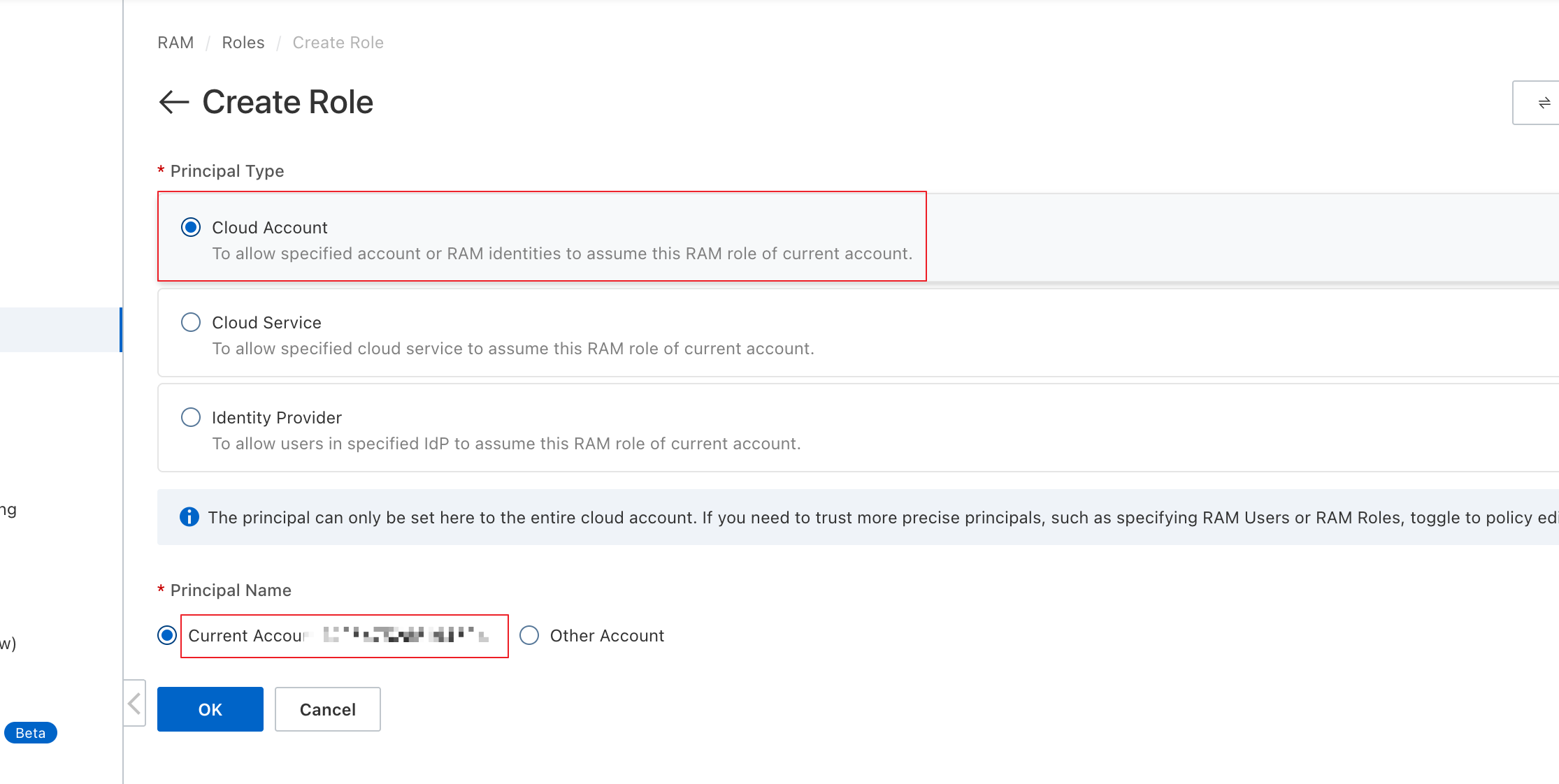
Task: Select the Identity Provider radio button
Action: 191,417
